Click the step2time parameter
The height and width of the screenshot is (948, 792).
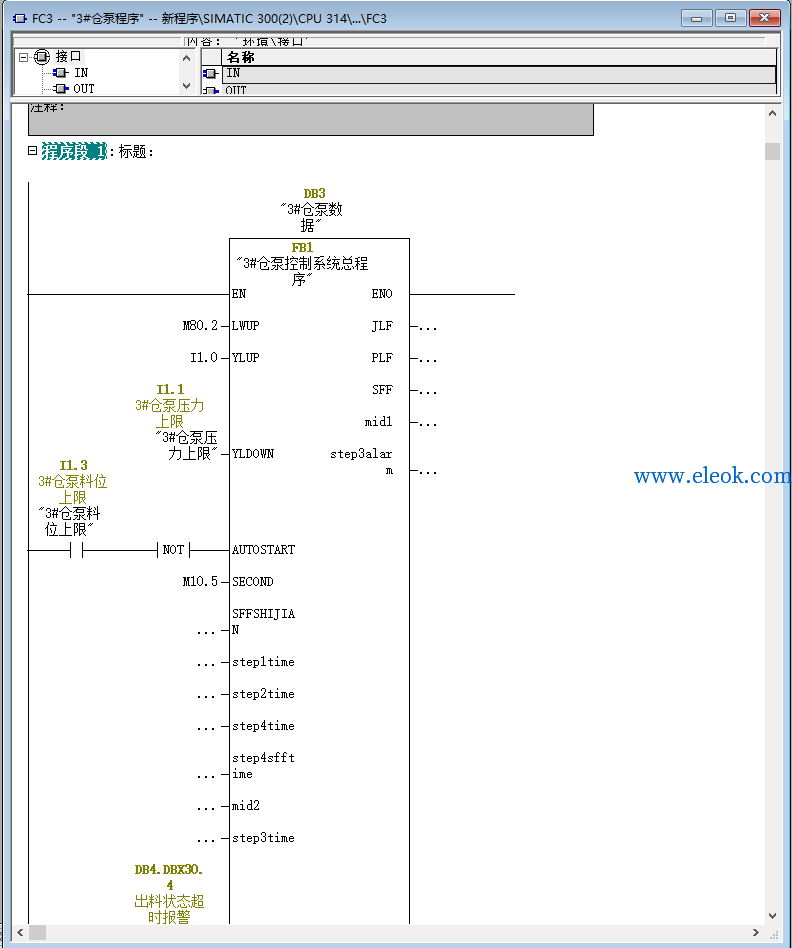264,694
